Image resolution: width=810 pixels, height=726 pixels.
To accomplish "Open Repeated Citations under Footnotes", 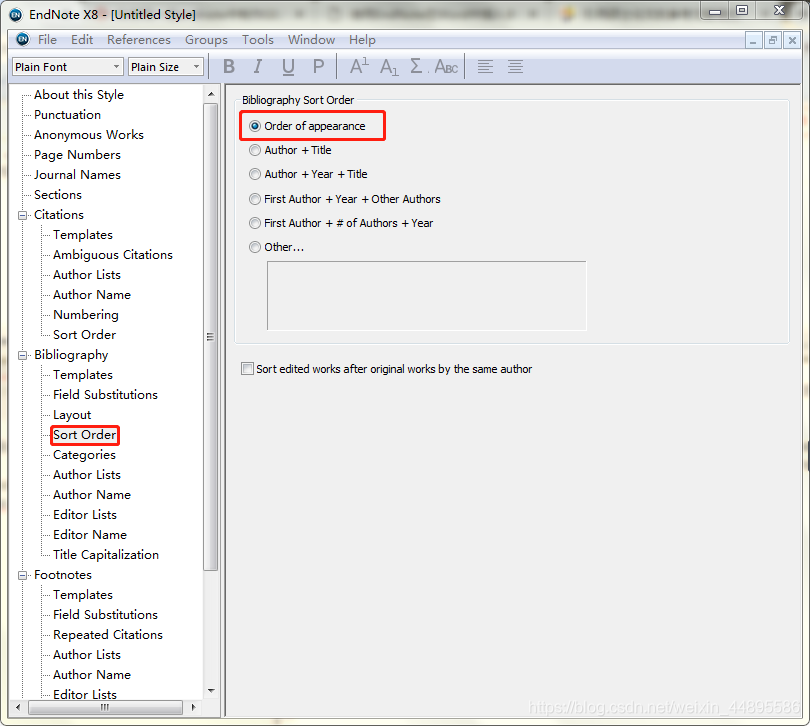I will [108, 635].
